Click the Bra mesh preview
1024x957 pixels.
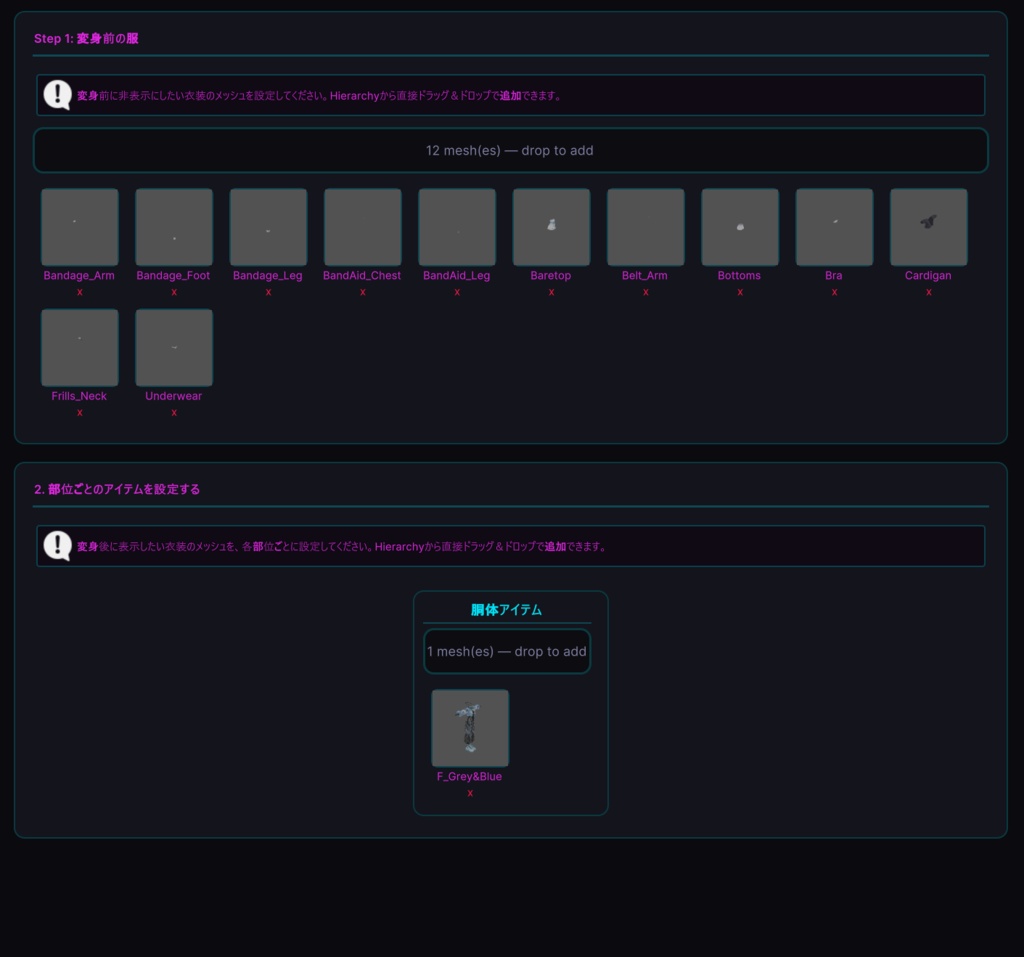tap(834, 227)
